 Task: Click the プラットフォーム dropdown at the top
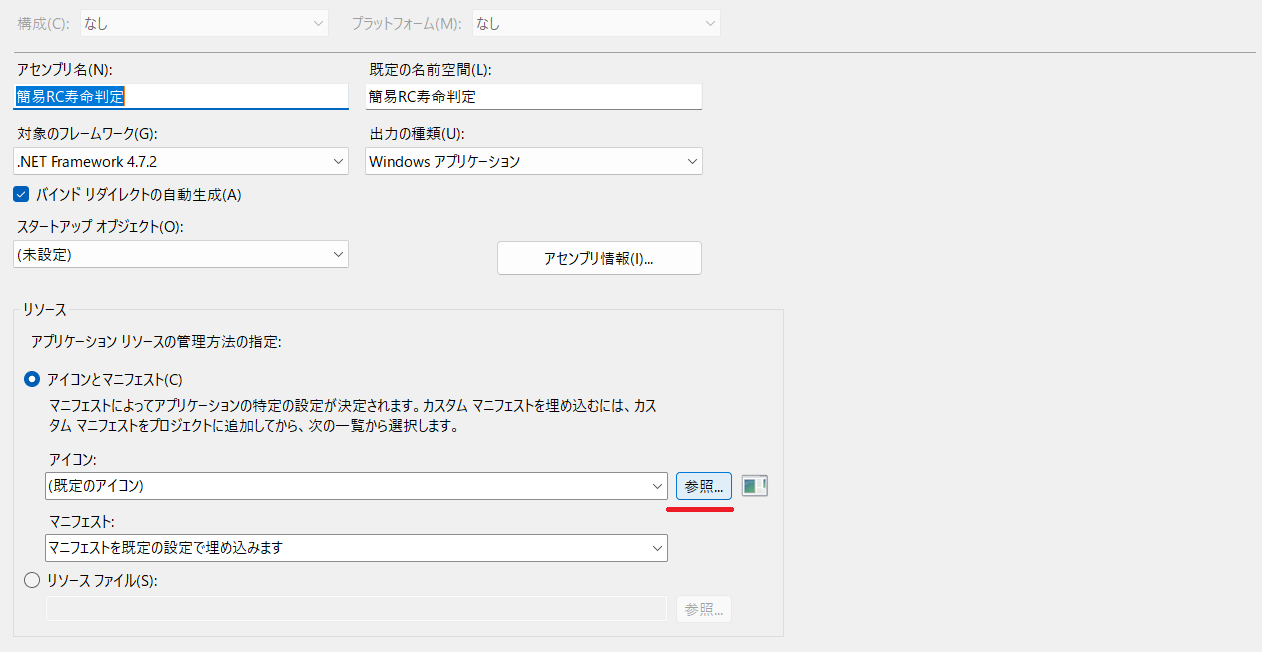[595, 23]
